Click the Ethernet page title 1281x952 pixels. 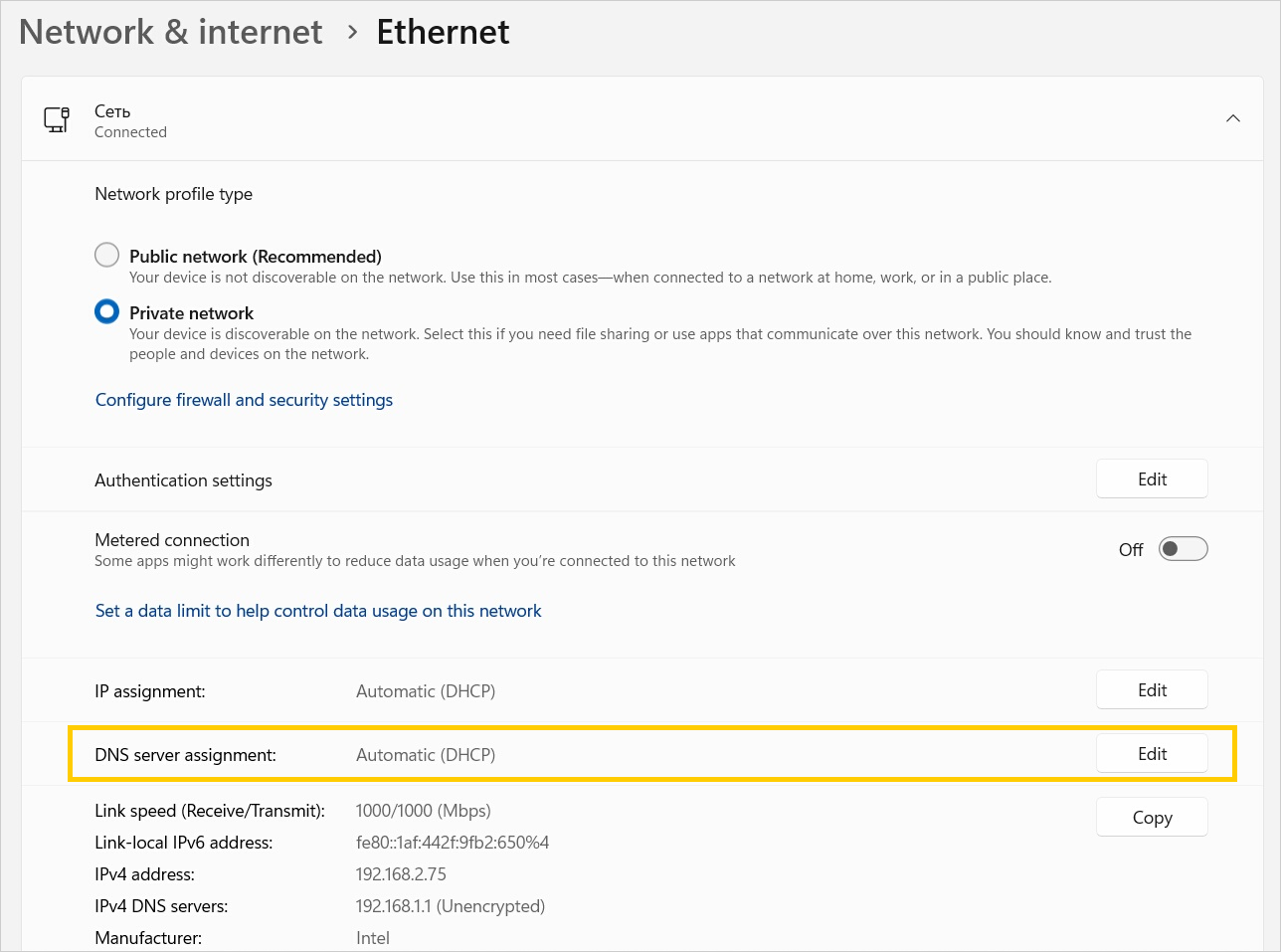(x=443, y=32)
